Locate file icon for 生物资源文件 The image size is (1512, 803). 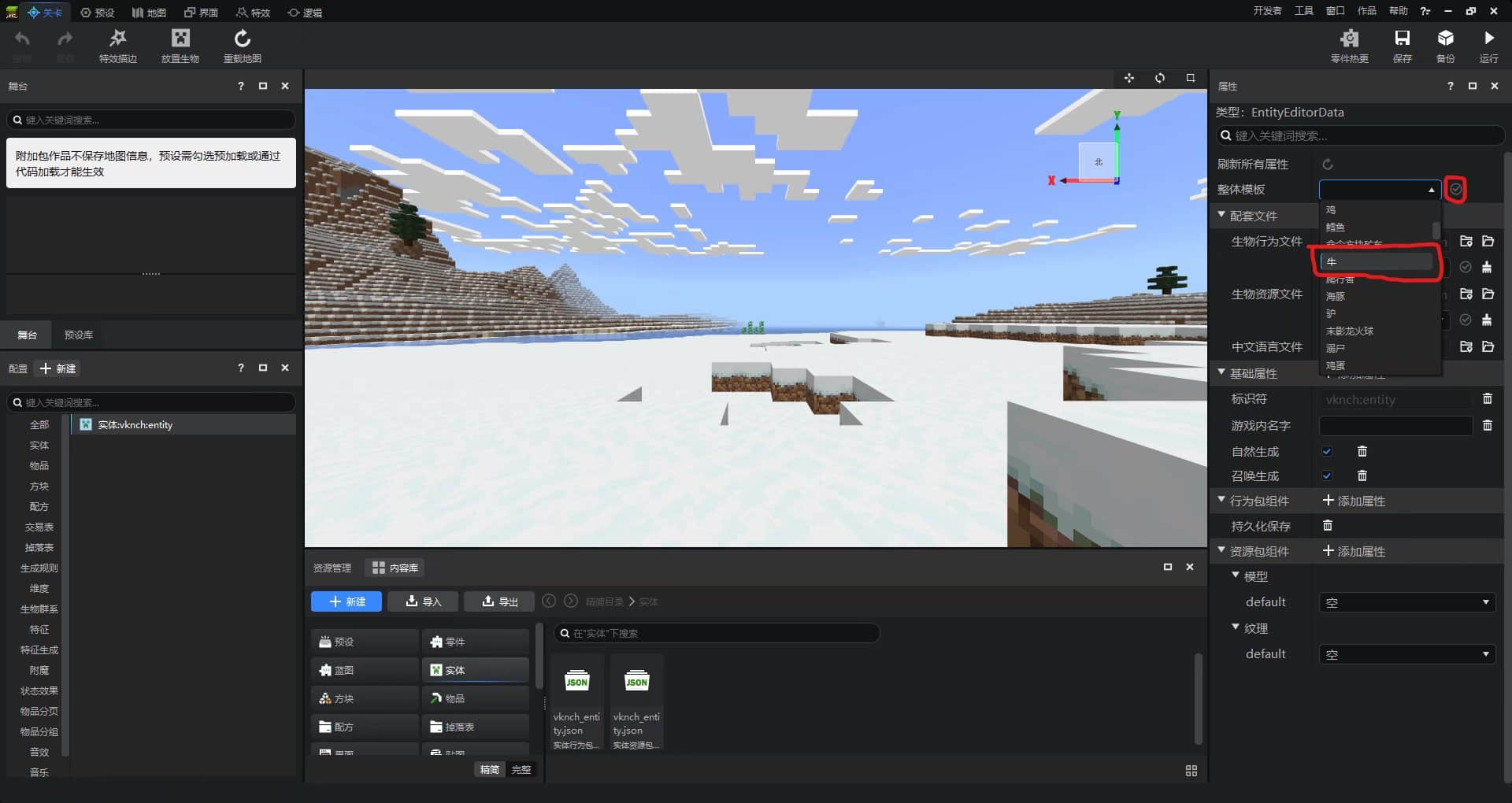tap(1466, 294)
